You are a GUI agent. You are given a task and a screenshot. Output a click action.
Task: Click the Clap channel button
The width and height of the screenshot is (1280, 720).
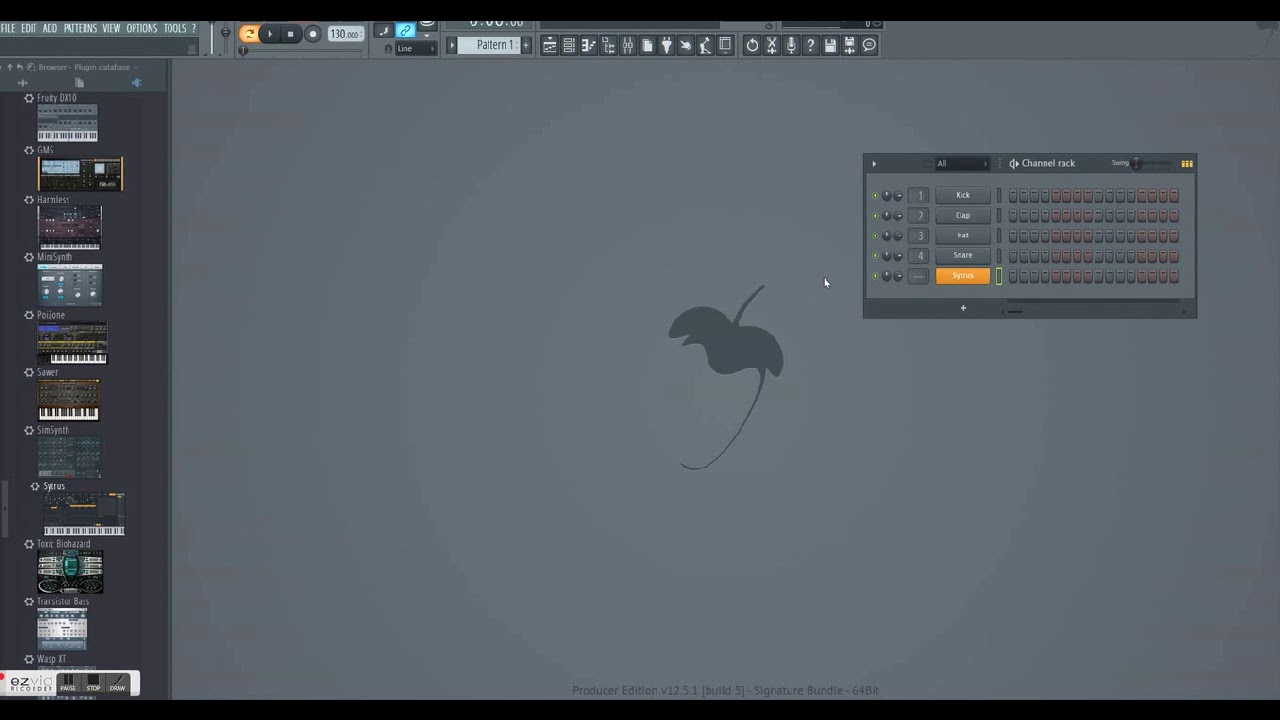pyautogui.click(x=963, y=215)
